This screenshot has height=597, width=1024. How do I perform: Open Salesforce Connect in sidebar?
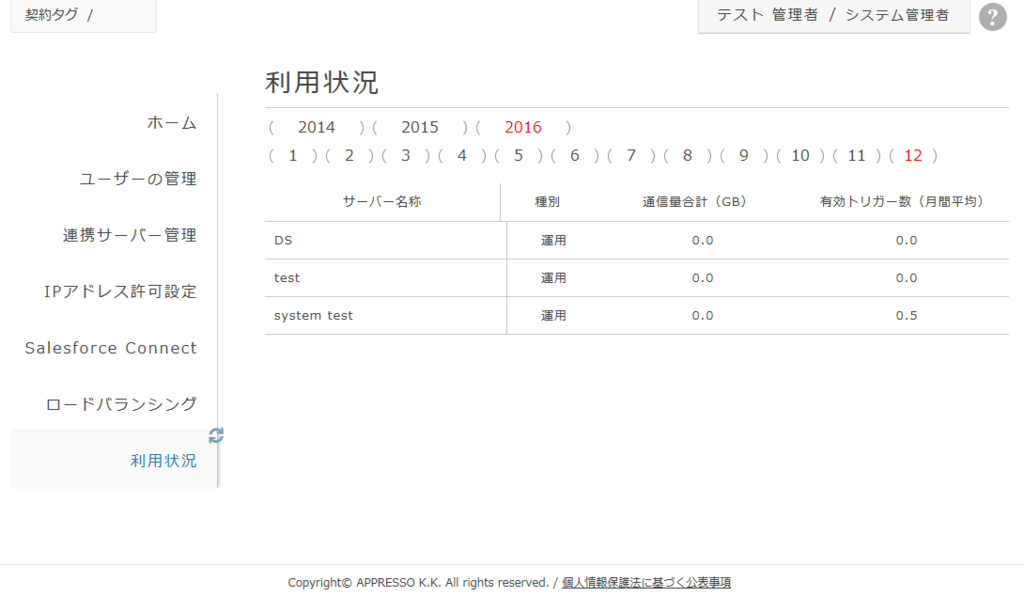110,347
